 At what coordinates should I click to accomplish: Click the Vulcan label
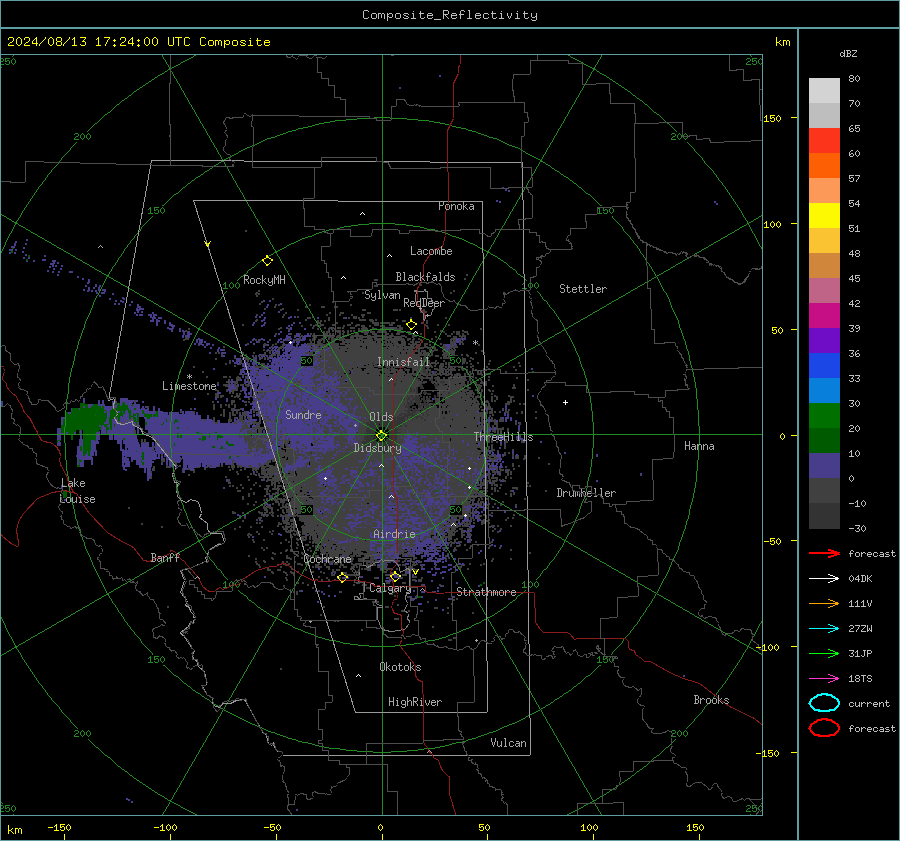(x=508, y=743)
